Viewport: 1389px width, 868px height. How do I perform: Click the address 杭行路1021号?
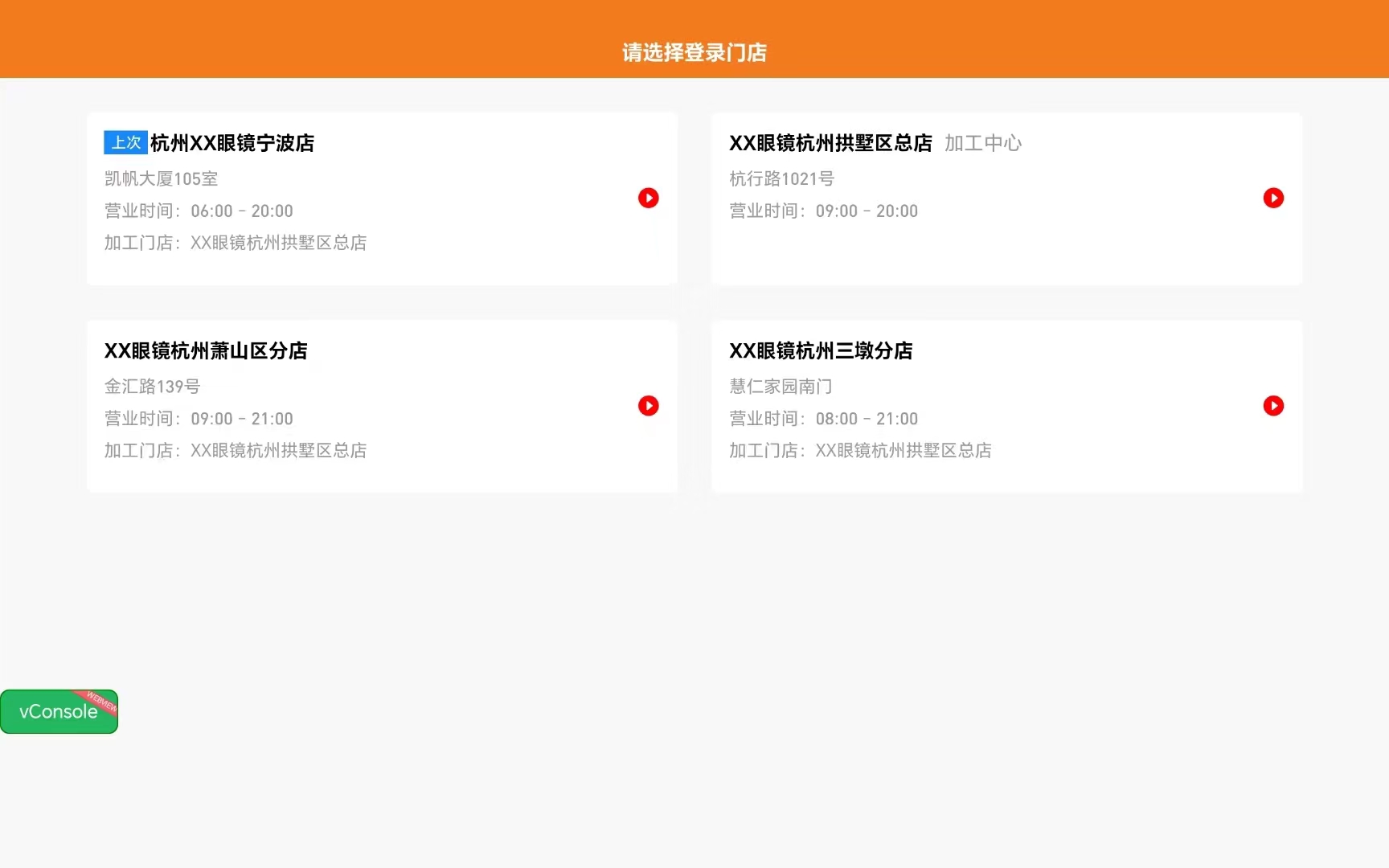coord(781,178)
